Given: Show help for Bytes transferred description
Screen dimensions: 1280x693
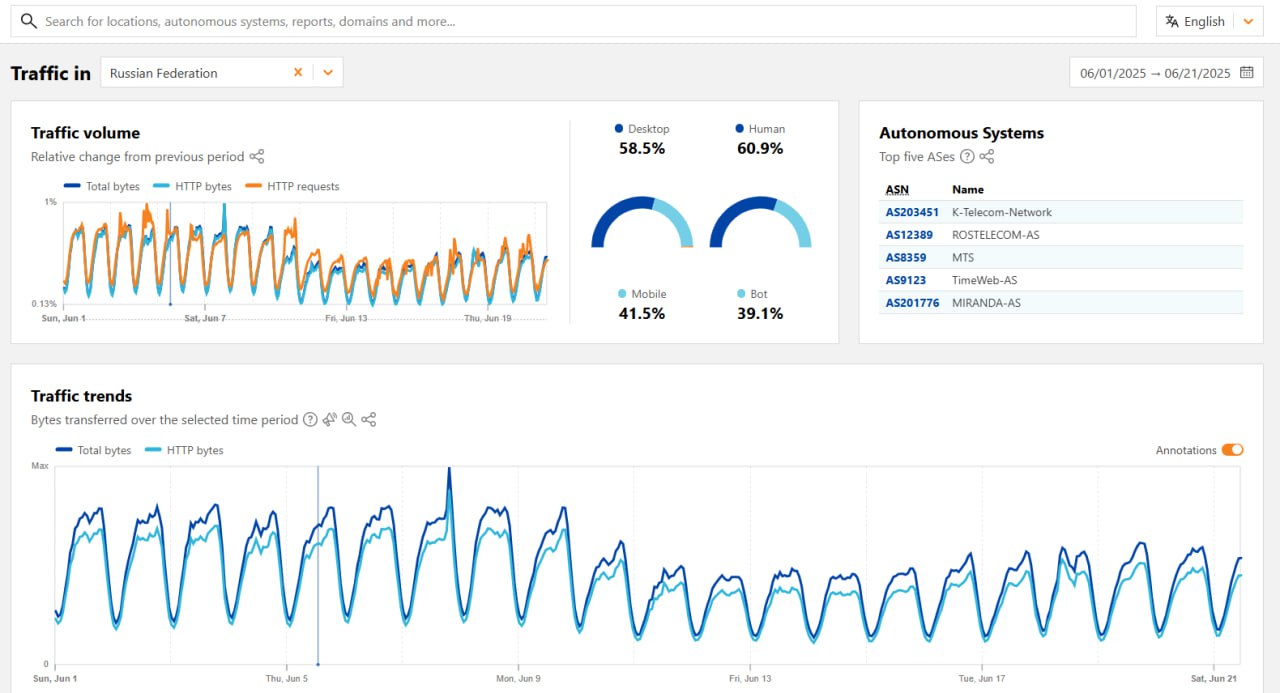Looking at the screenshot, I should tap(310, 420).
